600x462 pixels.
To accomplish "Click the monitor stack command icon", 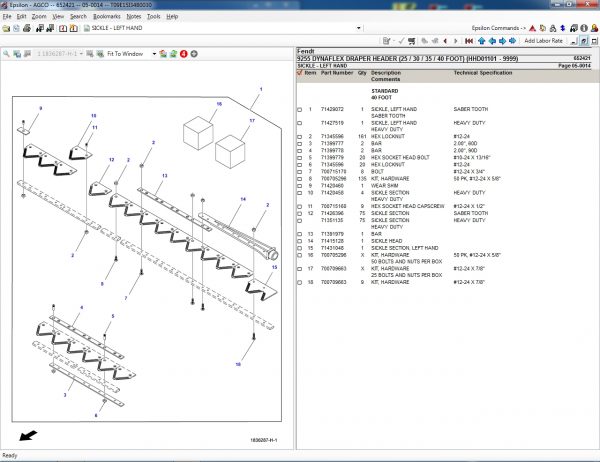I will [x=573, y=28].
